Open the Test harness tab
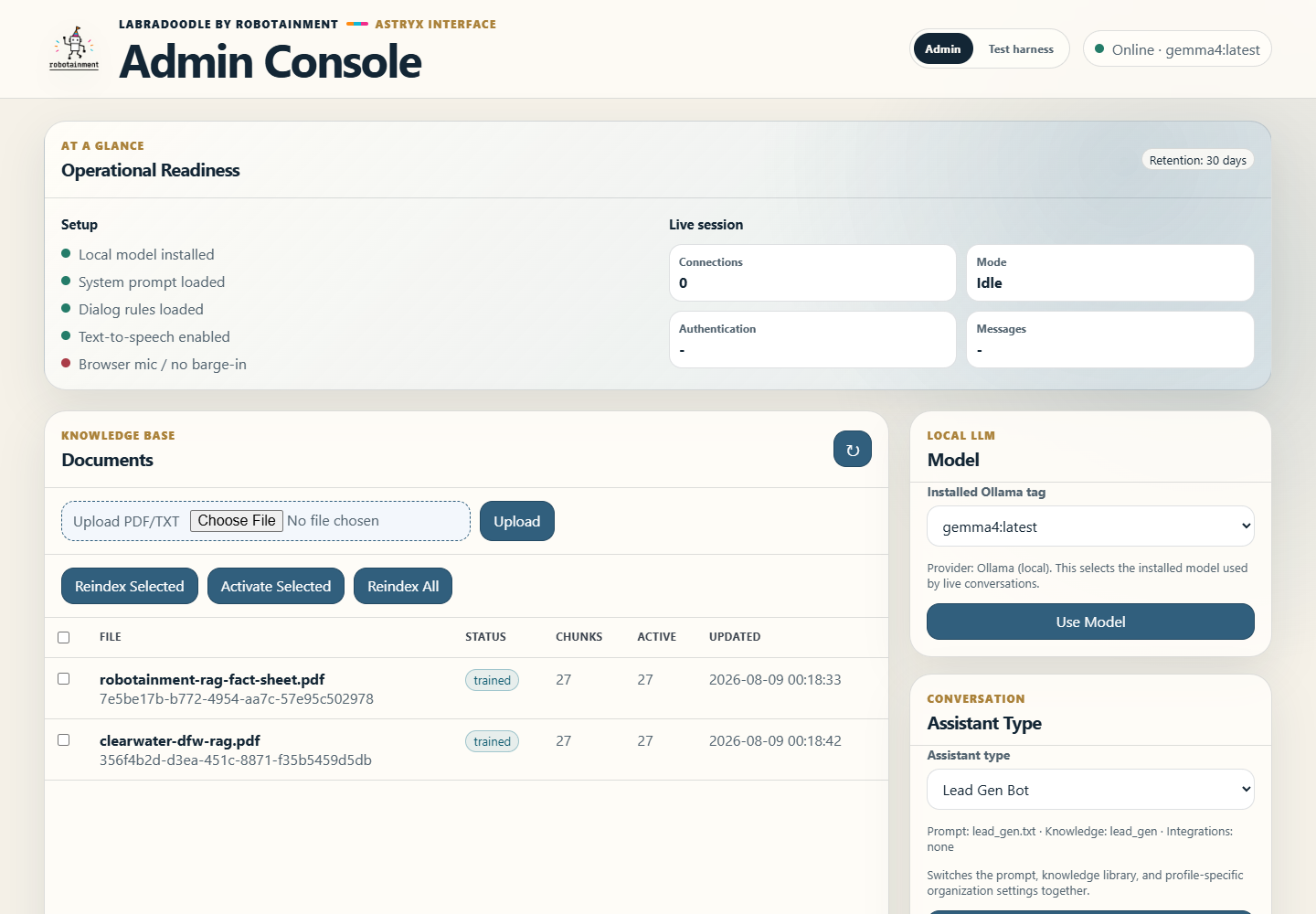1316x914 pixels. point(1021,49)
